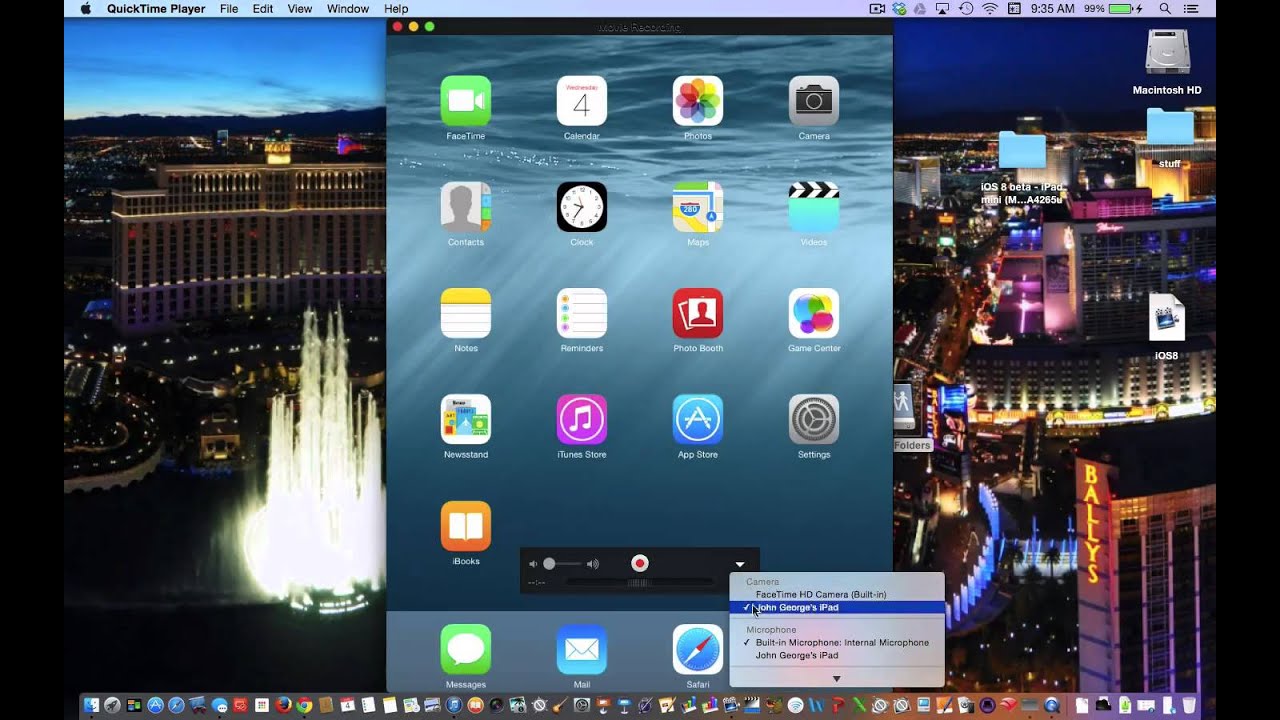
Task: Click the iBooks app on mirrored iPad
Action: (x=466, y=526)
